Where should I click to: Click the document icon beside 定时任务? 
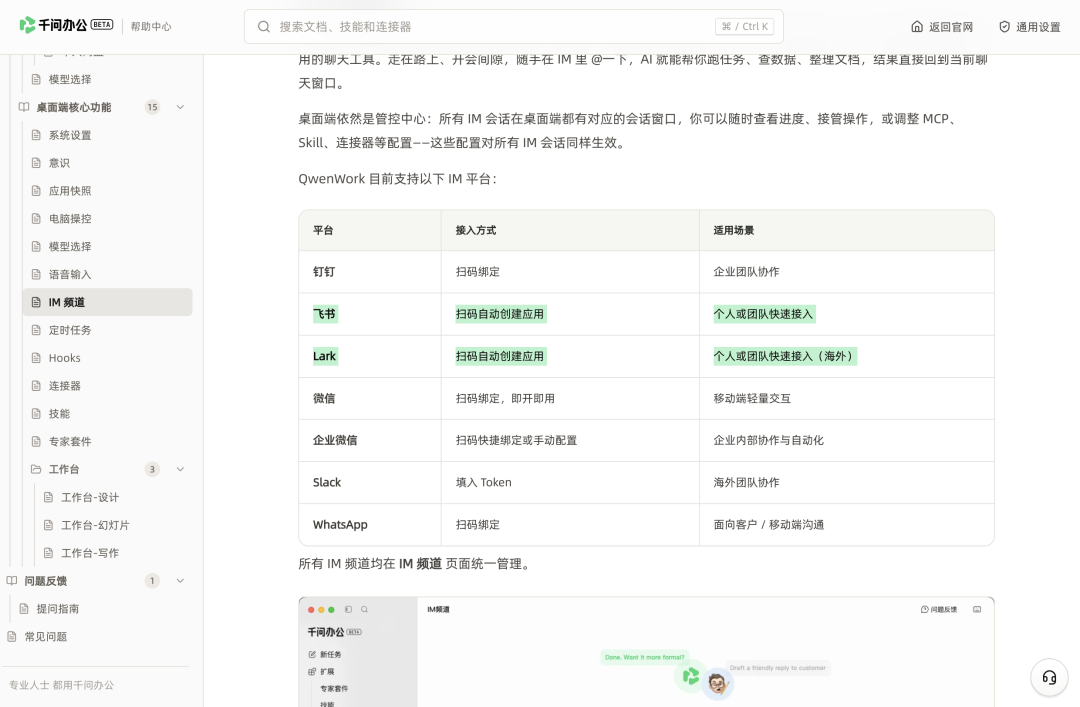(37, 330)
